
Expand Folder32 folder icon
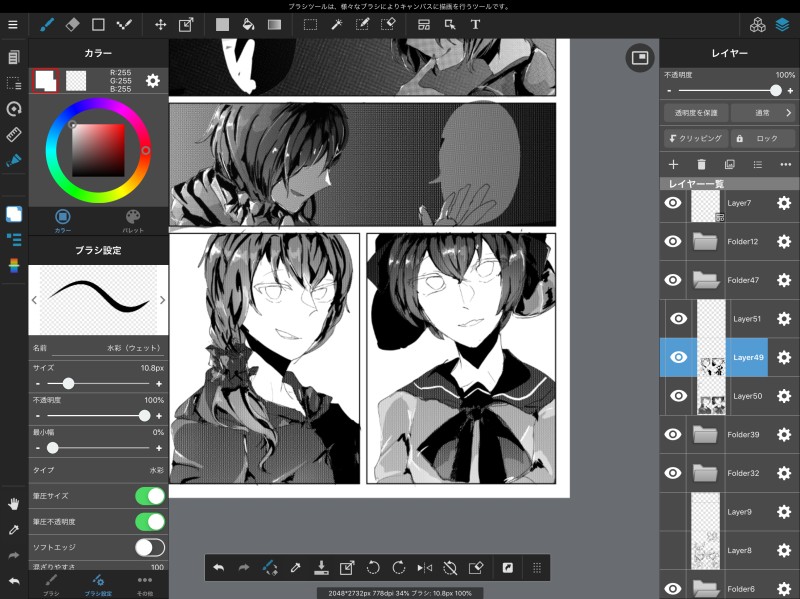click(705, 473)
